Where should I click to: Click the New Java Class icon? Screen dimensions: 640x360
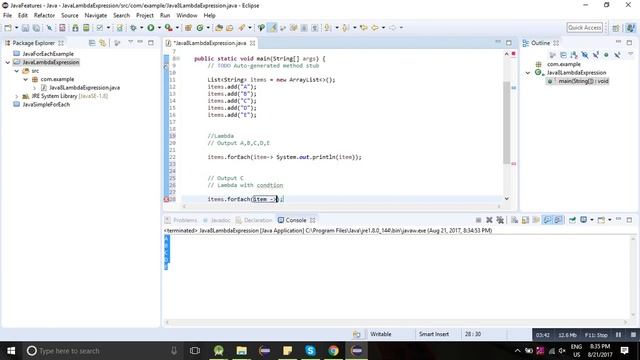tap(200, 28)
